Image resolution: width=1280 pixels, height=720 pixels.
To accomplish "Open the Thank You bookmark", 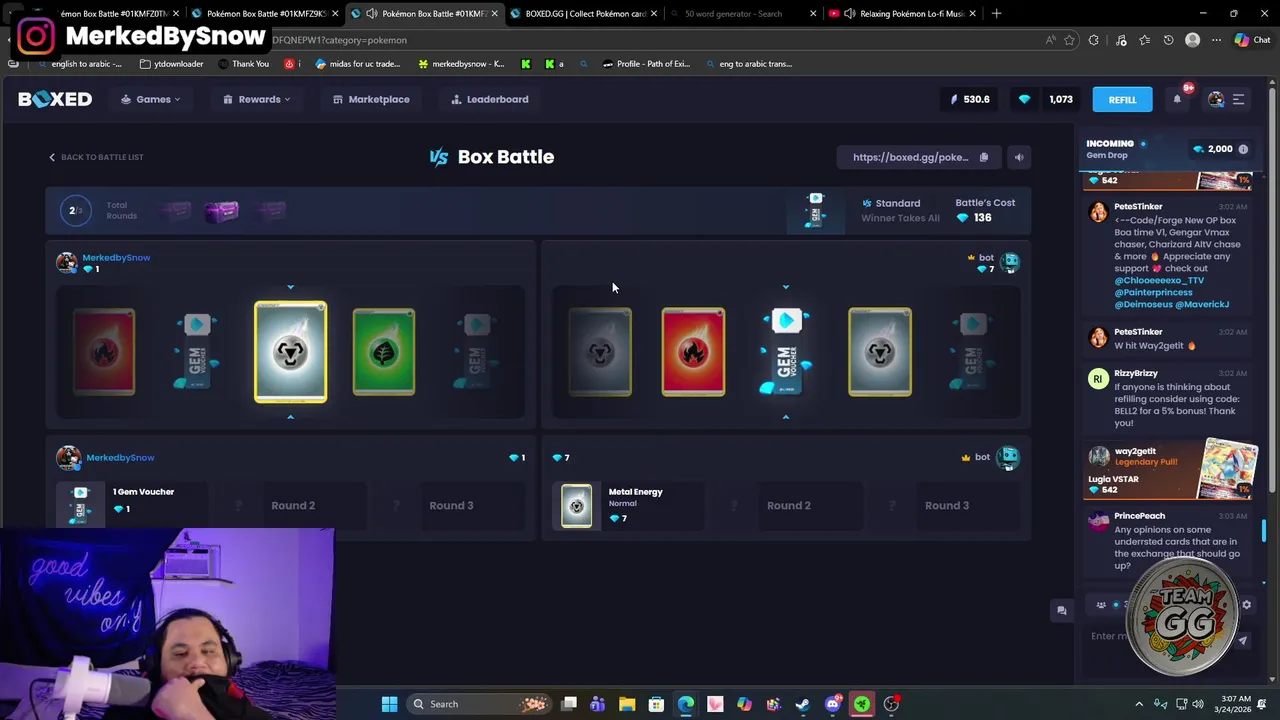I will coord(243,64).
